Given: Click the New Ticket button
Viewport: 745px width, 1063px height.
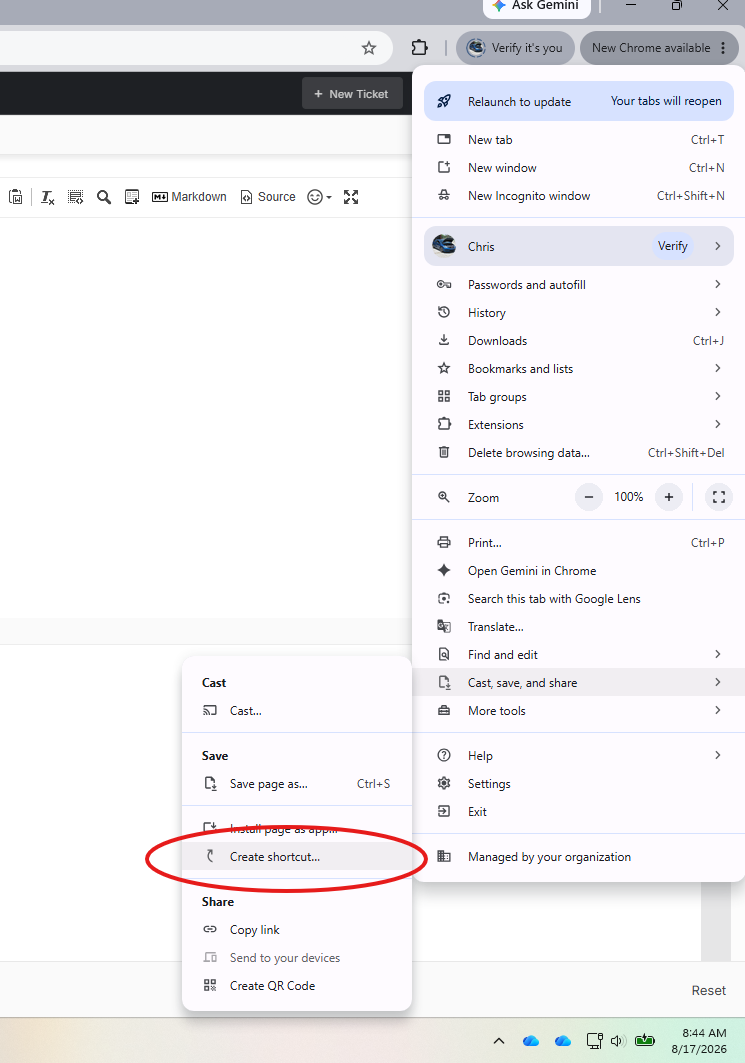Looking at the screenshot, I should tap(352, 94).
